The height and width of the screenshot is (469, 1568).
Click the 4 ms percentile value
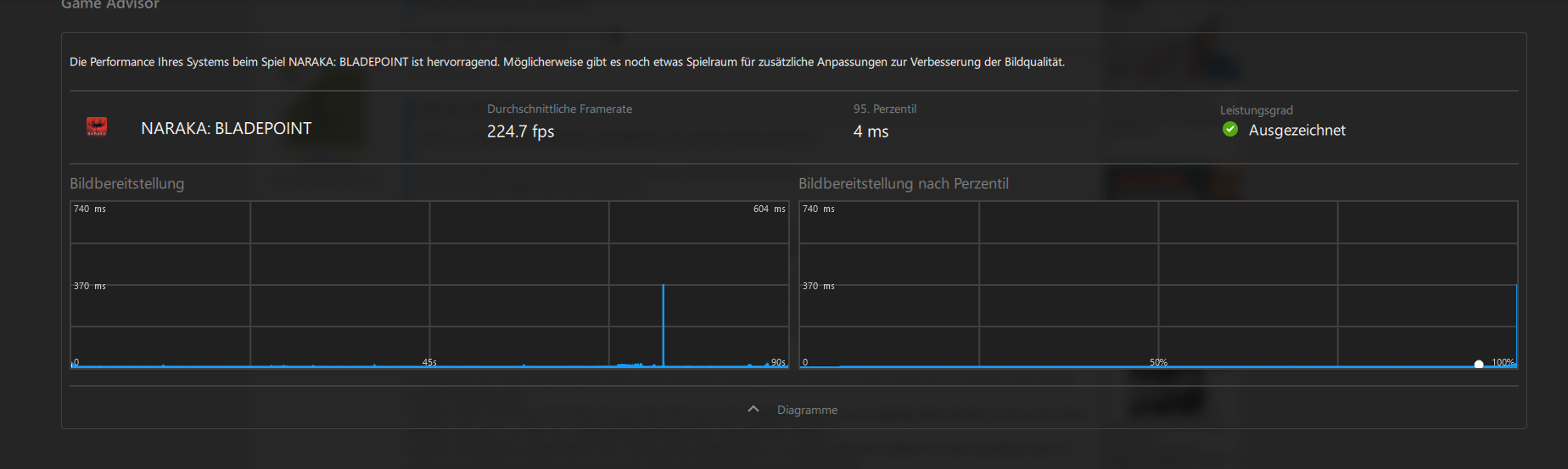pyautogui.click(x=871, y=131)
